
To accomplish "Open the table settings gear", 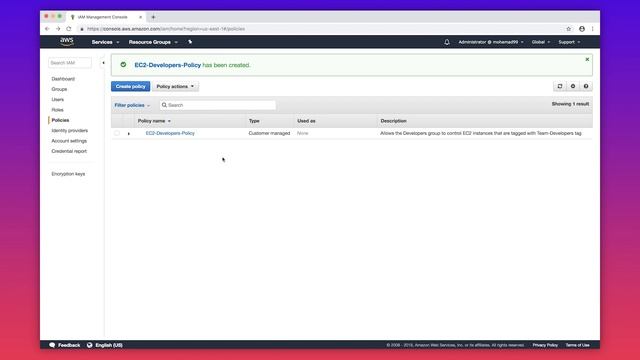I will [x=573, y=86].
